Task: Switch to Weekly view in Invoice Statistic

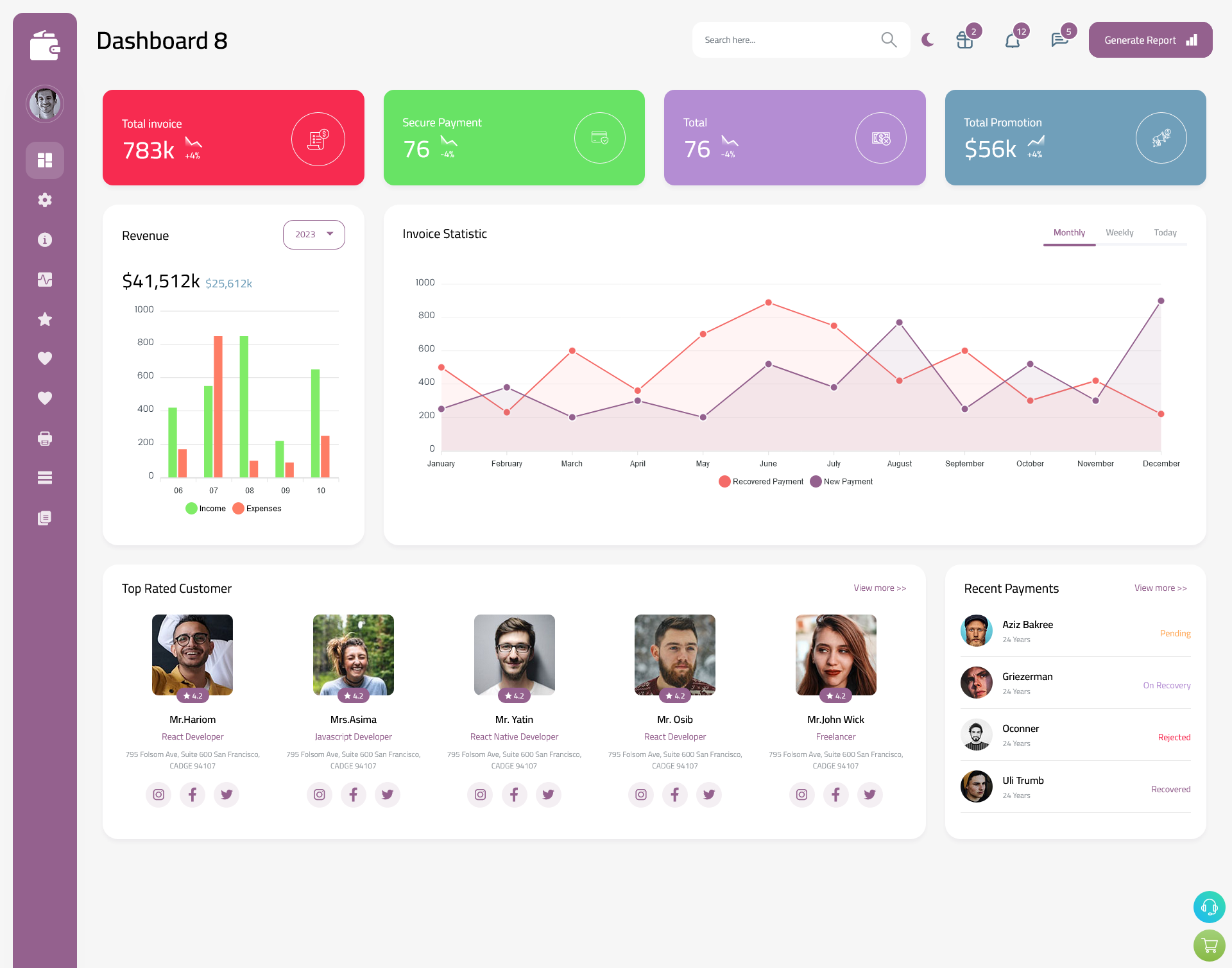Action: [1119, 232]
